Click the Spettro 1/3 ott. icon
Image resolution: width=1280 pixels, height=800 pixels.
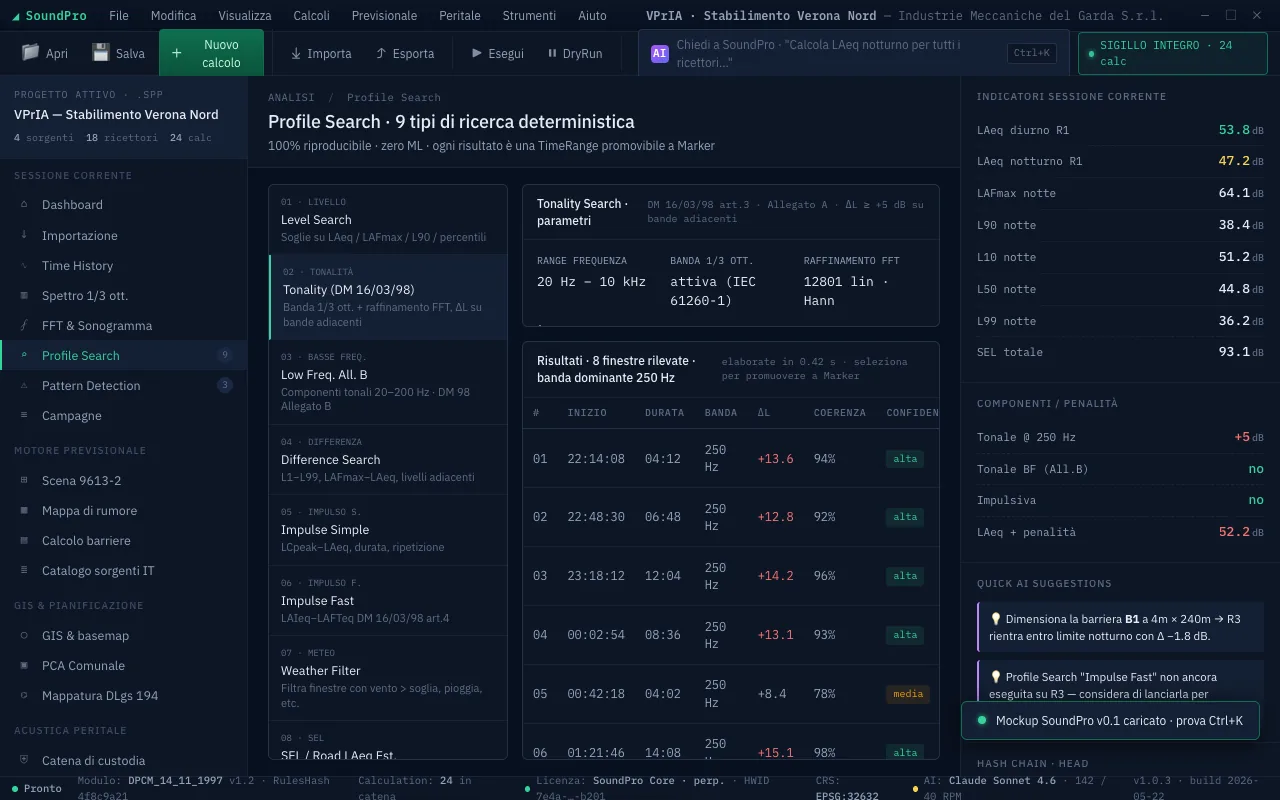[x=24, y=295]
